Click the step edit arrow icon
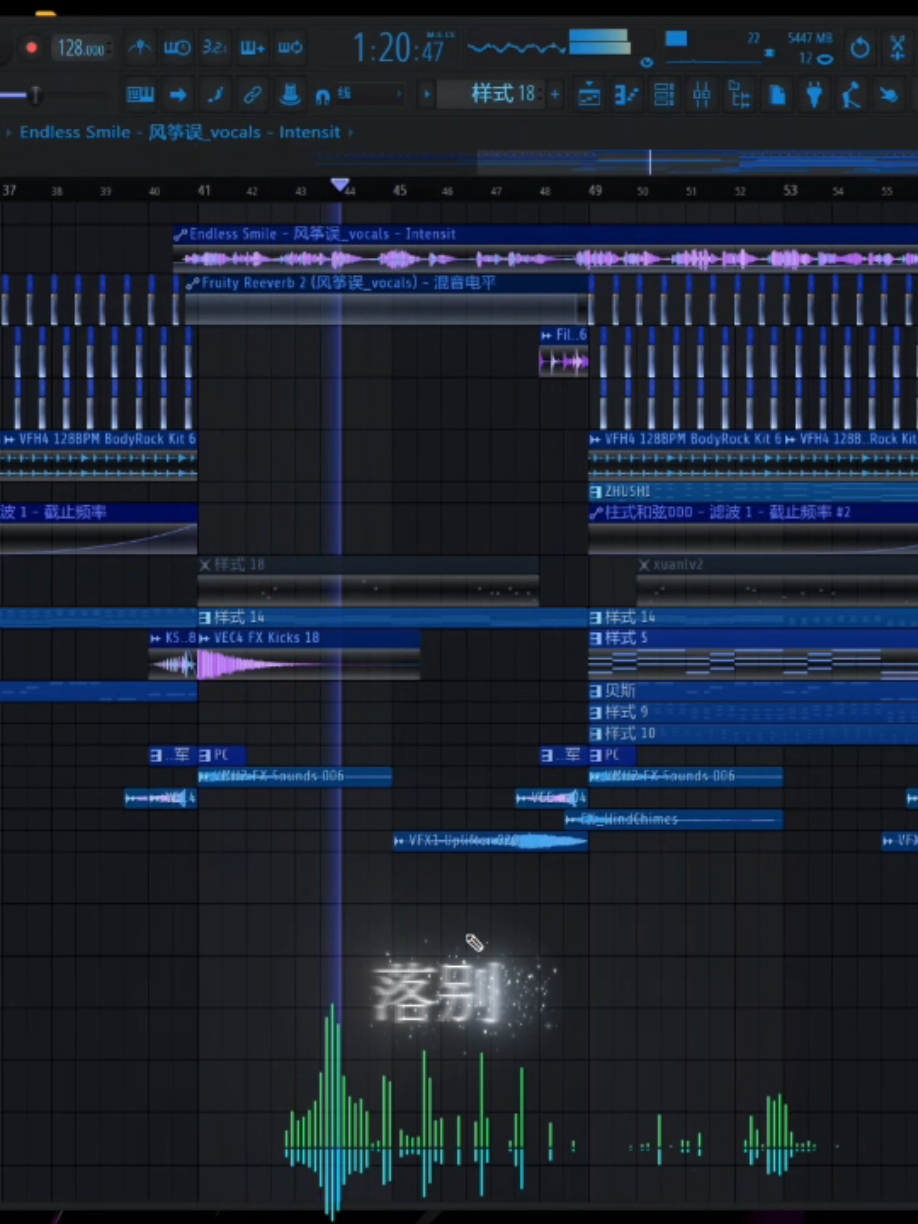The width and height of the screenshot is (918, 1224). click(x=178, y=95)
